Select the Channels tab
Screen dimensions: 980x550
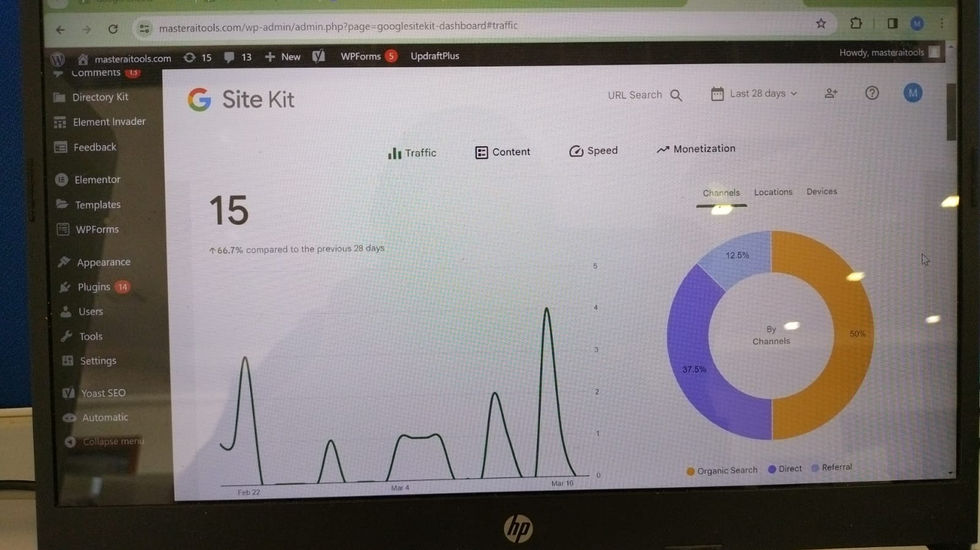[721, 193]
